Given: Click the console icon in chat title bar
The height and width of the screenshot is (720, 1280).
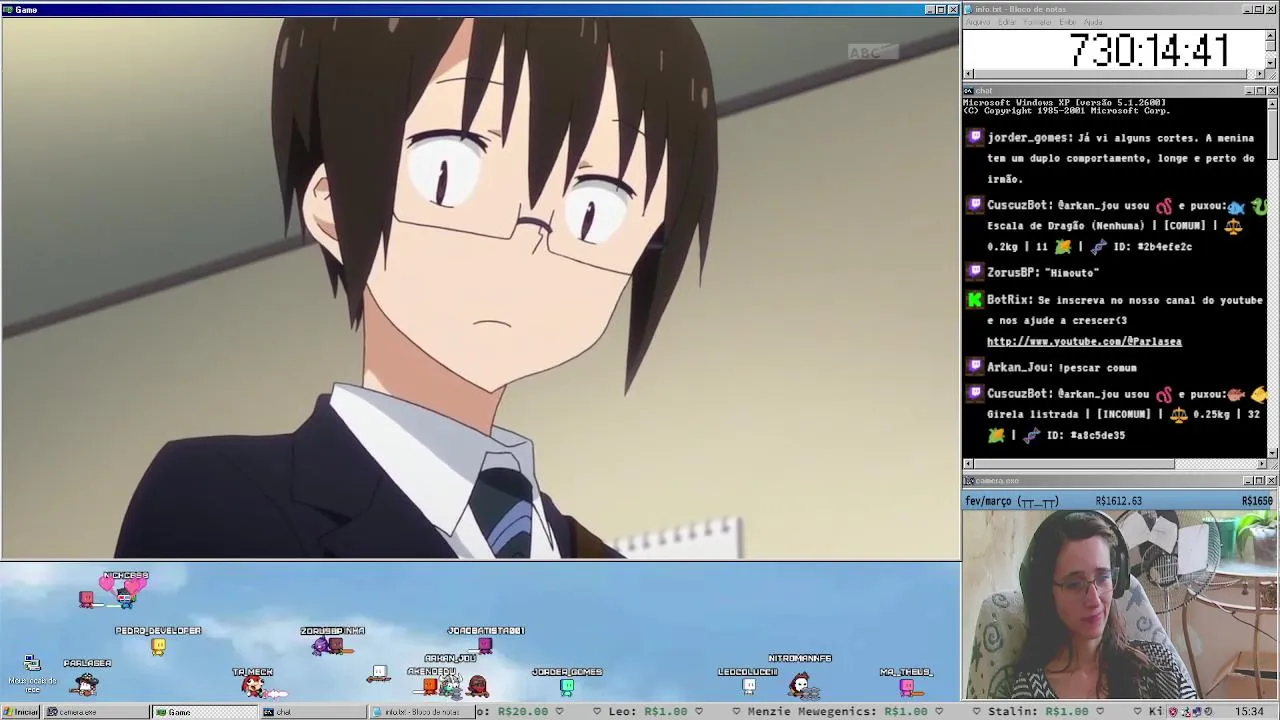Looking at the screenshot, I should coord(968,91).
